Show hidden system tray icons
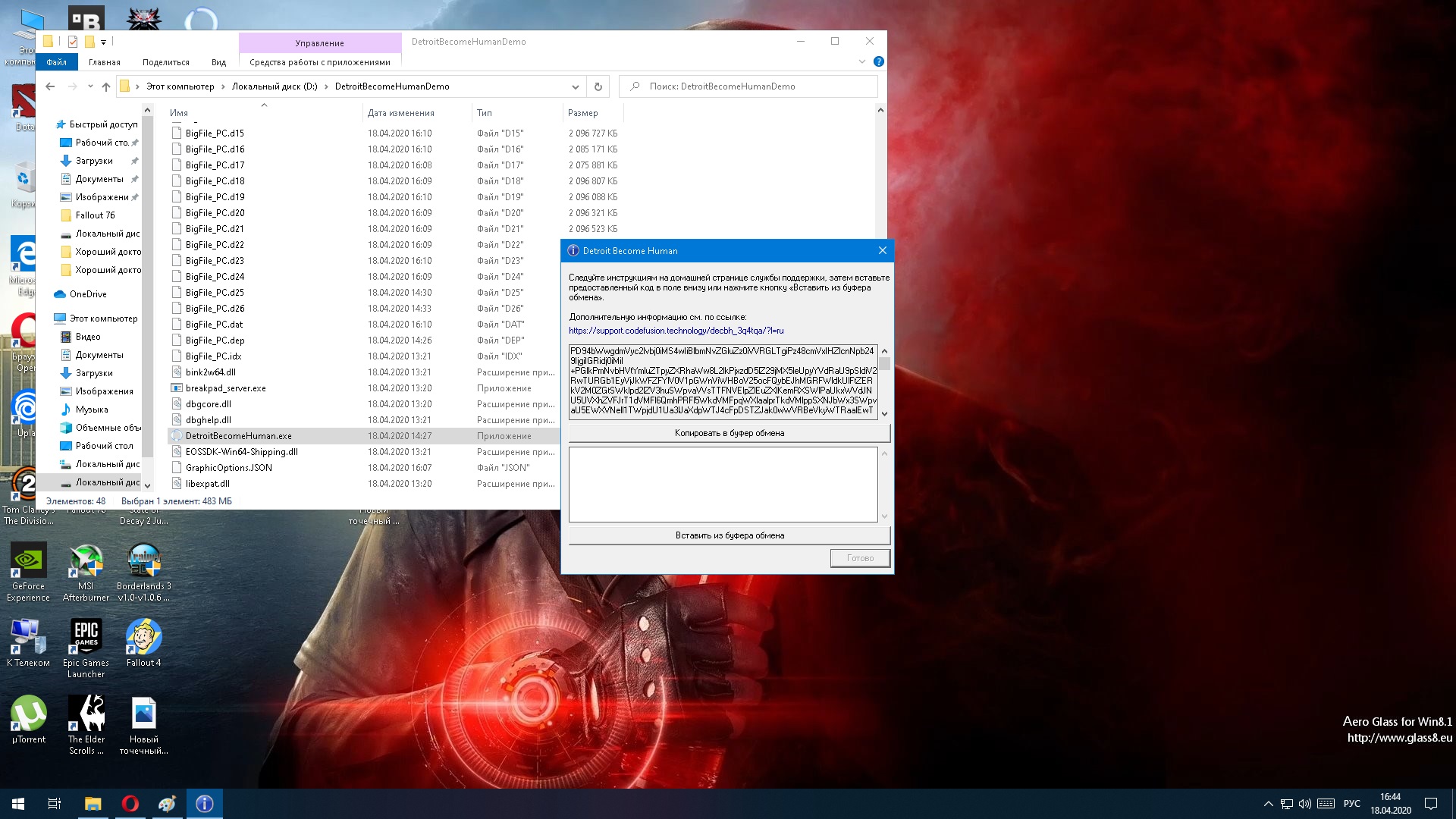The image size is (1456, 819). 1268,804
